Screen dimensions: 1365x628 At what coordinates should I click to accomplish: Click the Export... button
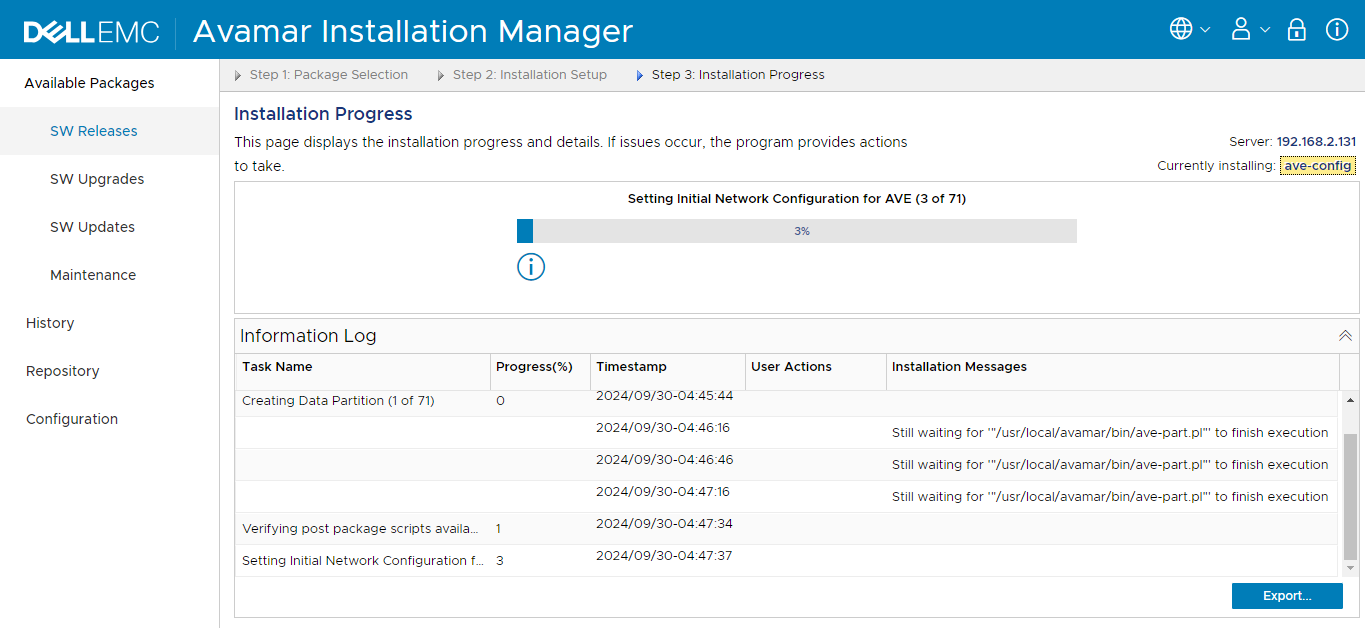point(1287,596)
